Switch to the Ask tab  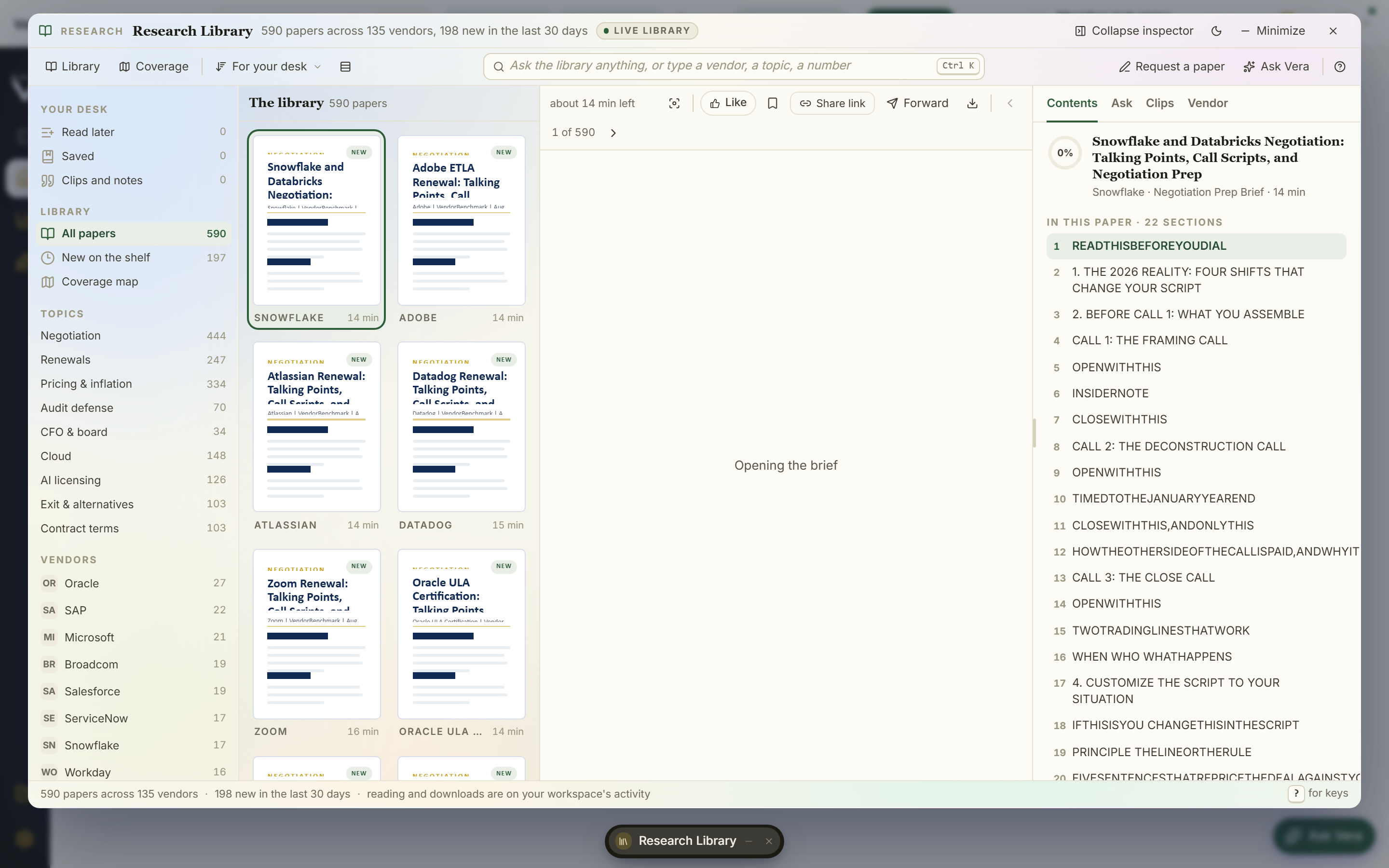1121,103
